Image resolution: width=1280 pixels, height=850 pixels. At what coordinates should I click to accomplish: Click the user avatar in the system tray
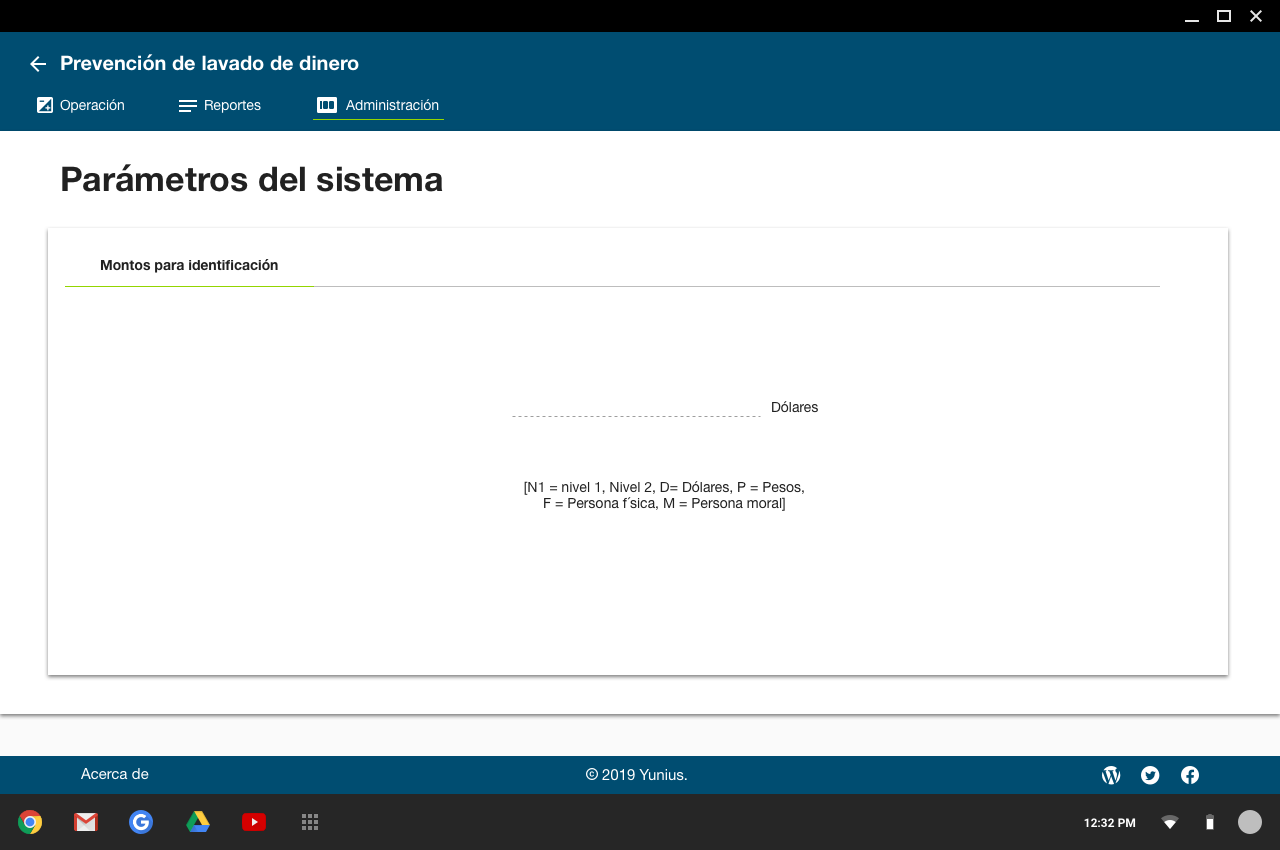tap(1250, 822)
